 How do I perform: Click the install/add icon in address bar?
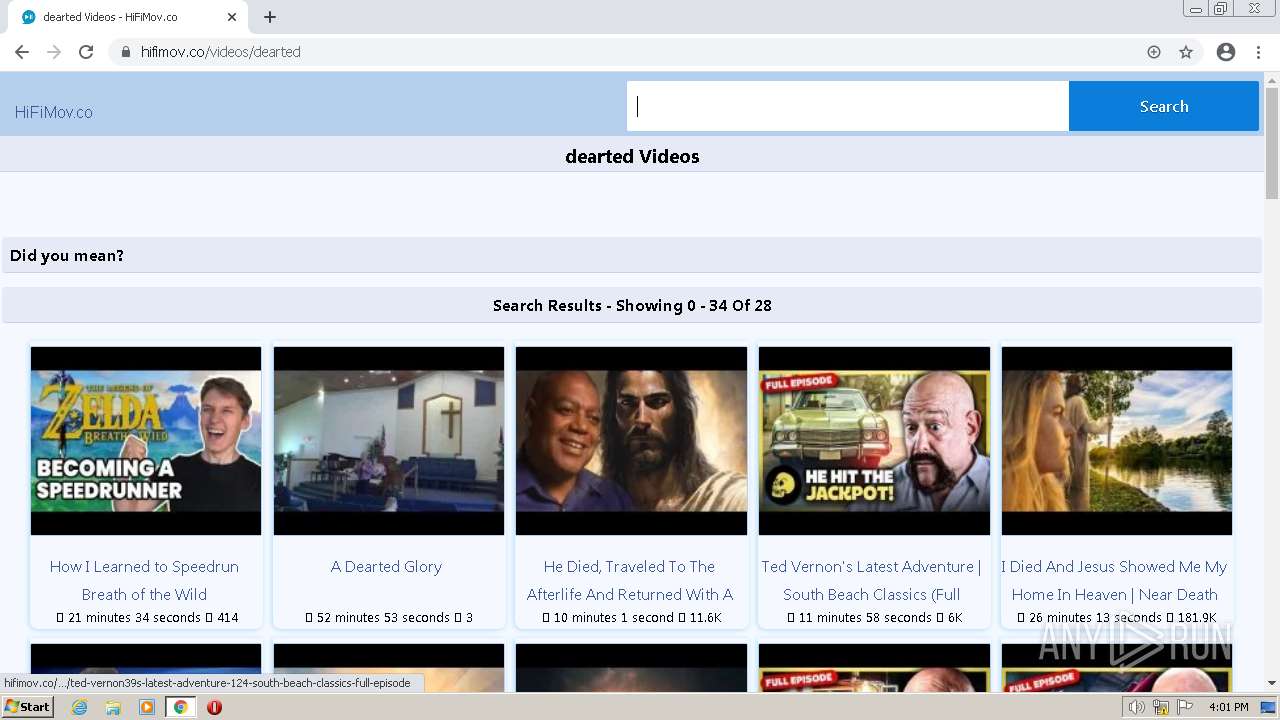[x=1154, y=52]
